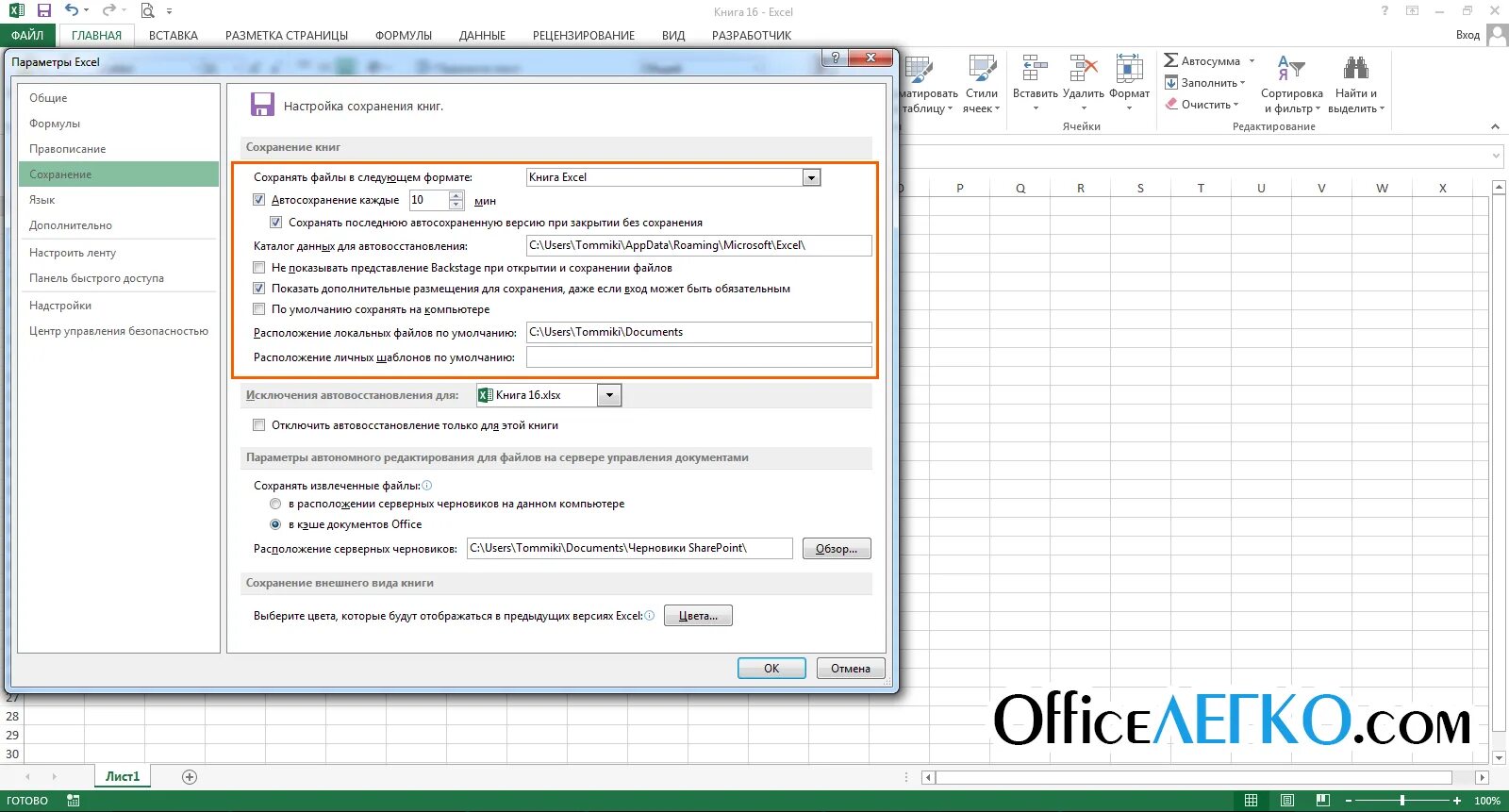Enable По умолчанию сохранять на компьютере checkbox
This screenshot has width=1509, height=812.
259,309
